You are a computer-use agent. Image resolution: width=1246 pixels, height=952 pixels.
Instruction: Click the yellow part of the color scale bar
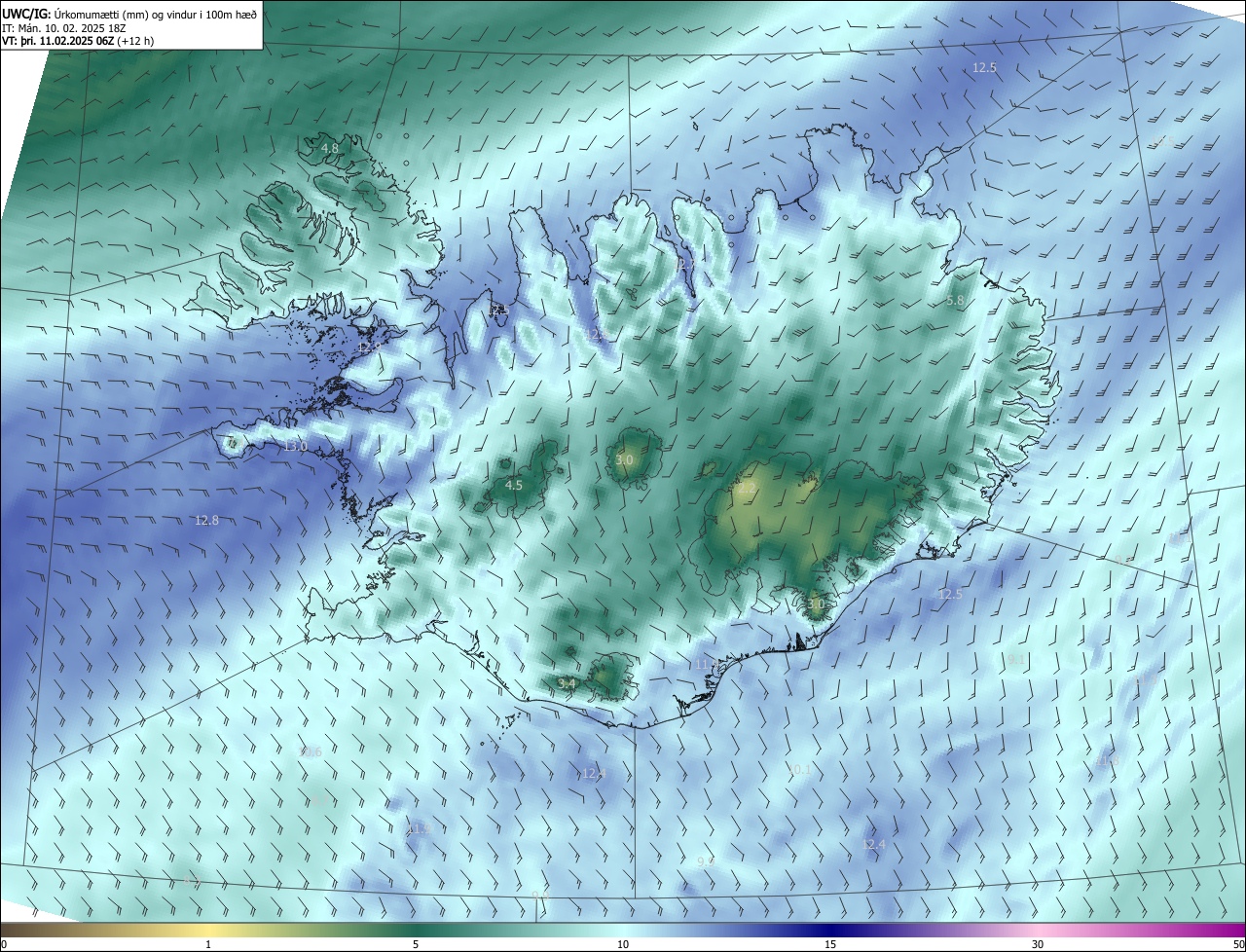click(208, 930)
